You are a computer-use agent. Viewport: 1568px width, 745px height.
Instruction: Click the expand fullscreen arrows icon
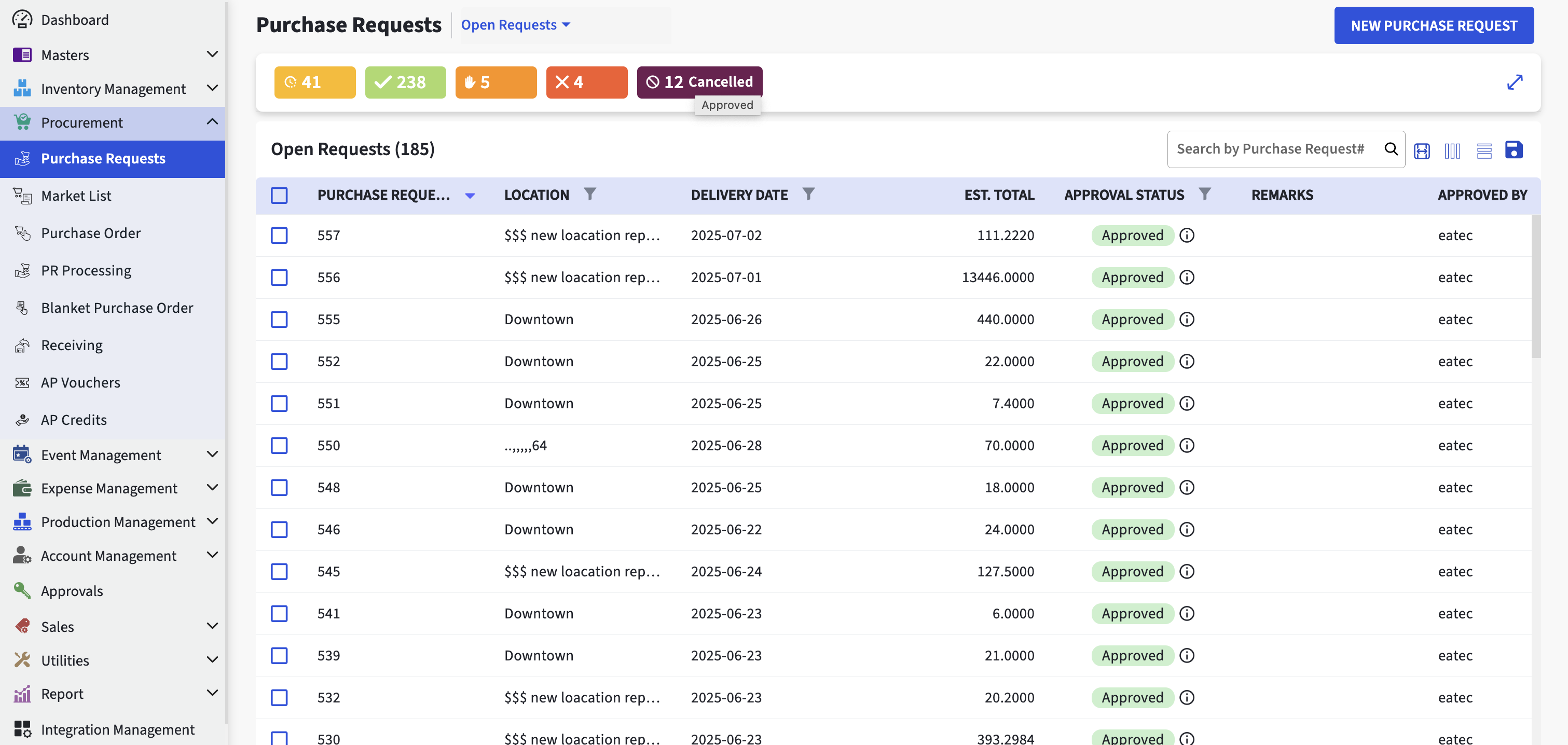point(1515,82)
